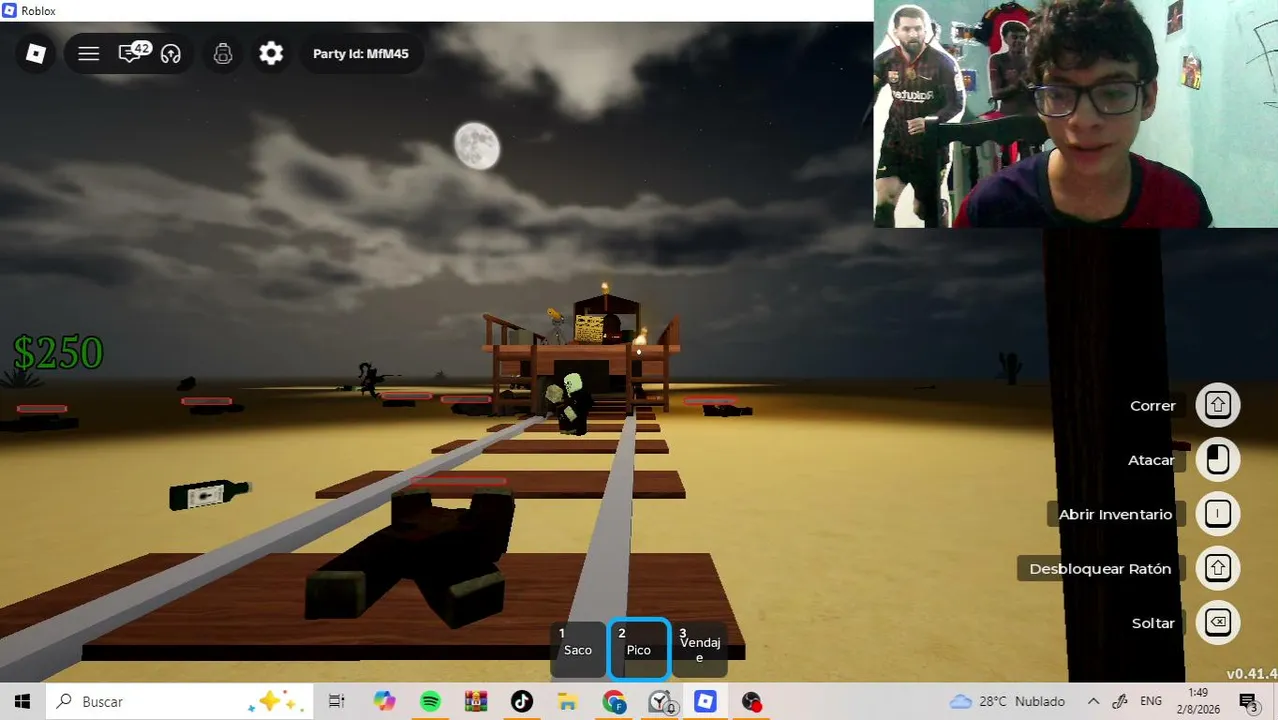Image resolution: width=1278 pixels, height=720 pixels.
Task: Click the Buscar search box in taskbar
Action: click(178, 702)
